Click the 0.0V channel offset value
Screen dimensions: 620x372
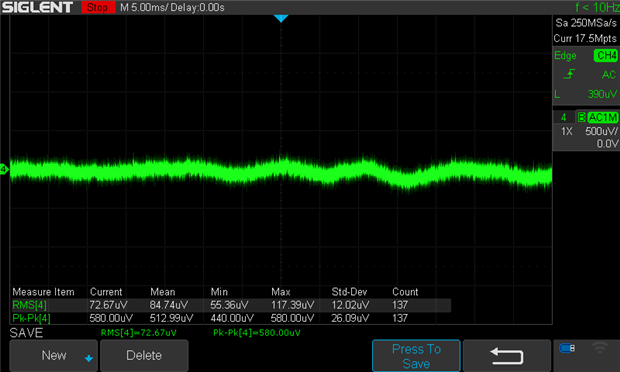tap(607, 144)
